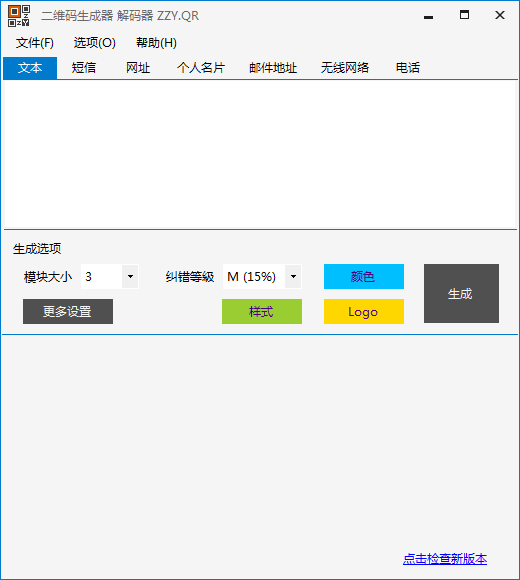520x580 pixels.
Task: Open the 选项(O) menu
Action: (x=95, y=43)
